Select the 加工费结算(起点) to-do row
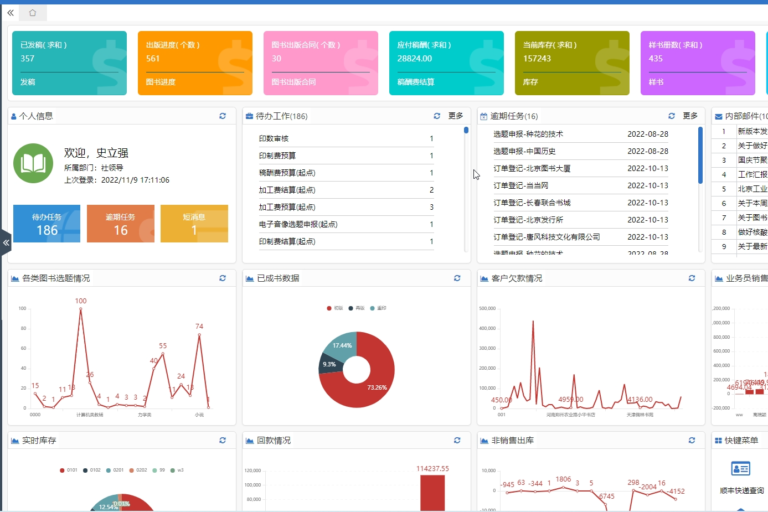The width and height of the screenshot is (768, 512). coord(346,190)
